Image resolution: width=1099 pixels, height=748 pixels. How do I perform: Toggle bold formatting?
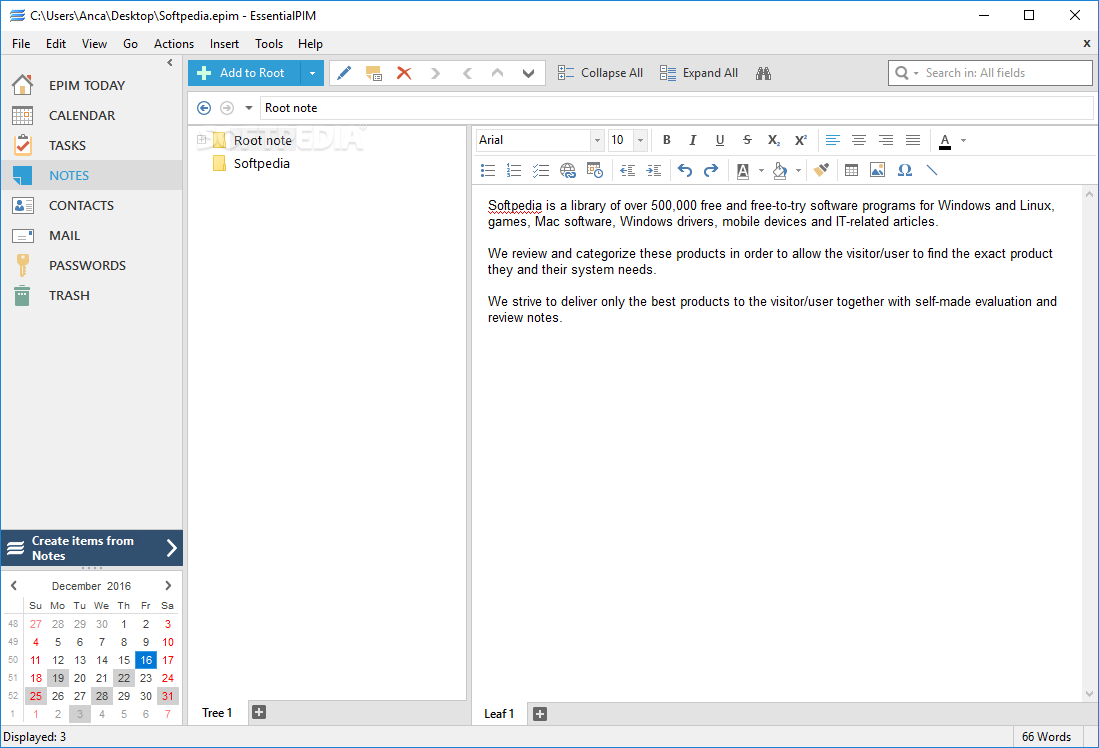[667, 140]
